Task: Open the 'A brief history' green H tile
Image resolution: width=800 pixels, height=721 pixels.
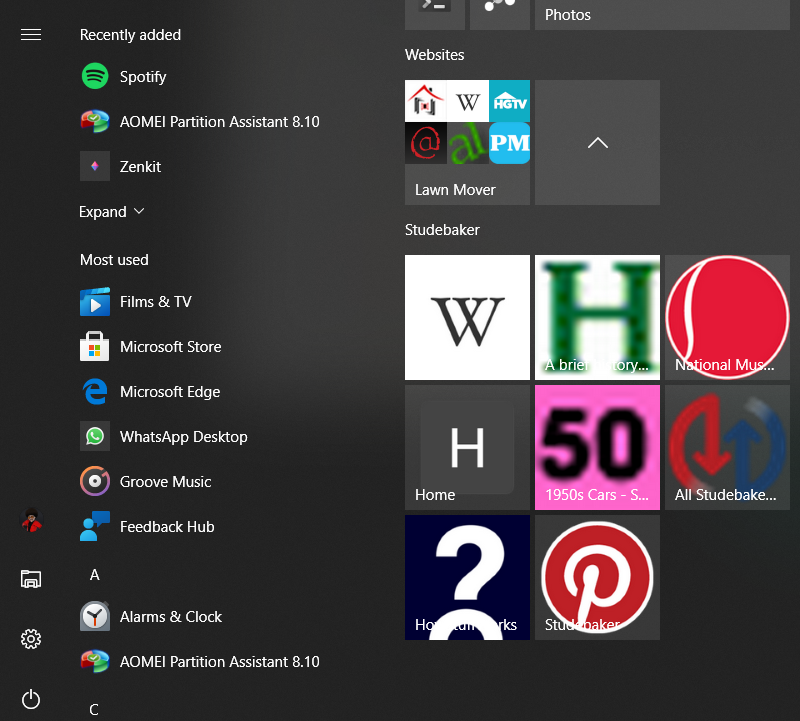Action: coord(597,317)
